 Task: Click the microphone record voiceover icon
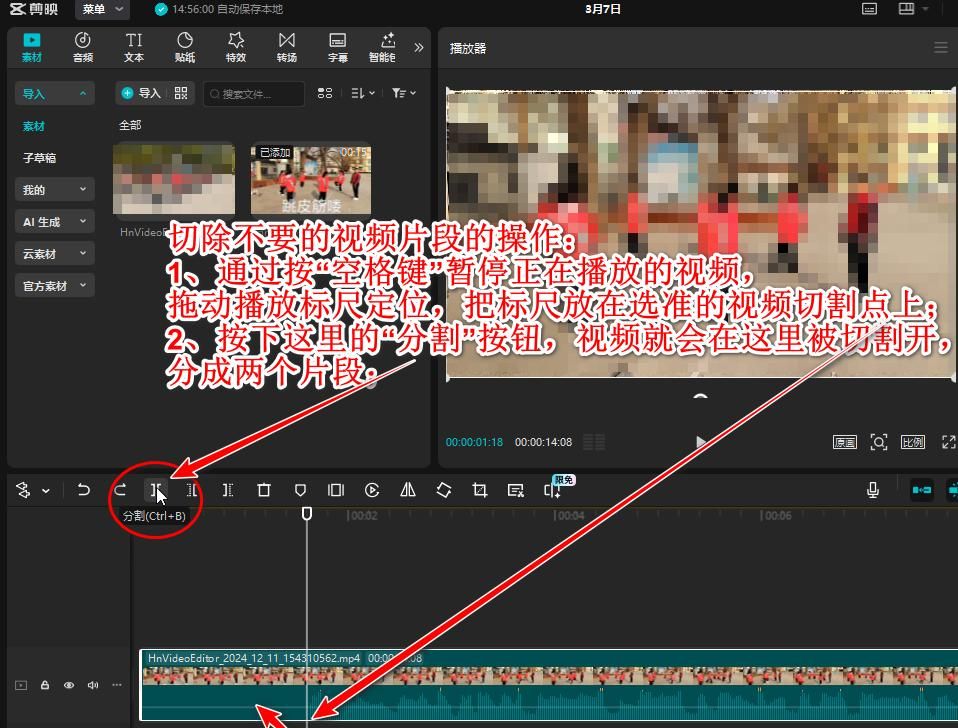pyautogui.click(x=873, y=490)
